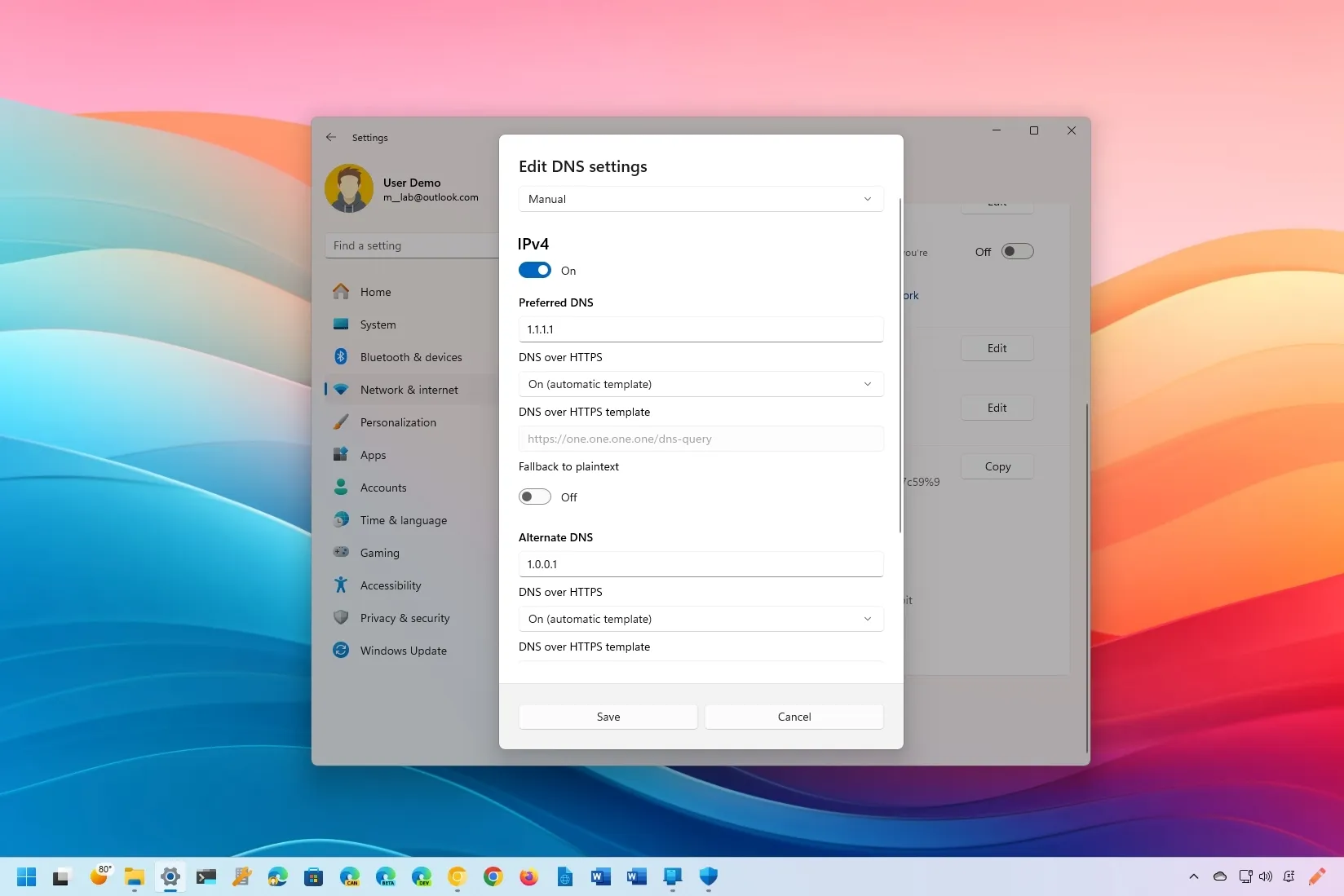Click the DNS over HTTPS template field
This screenshot has height=896, width=1344.
pyautogui.click(x=701, y=439)
